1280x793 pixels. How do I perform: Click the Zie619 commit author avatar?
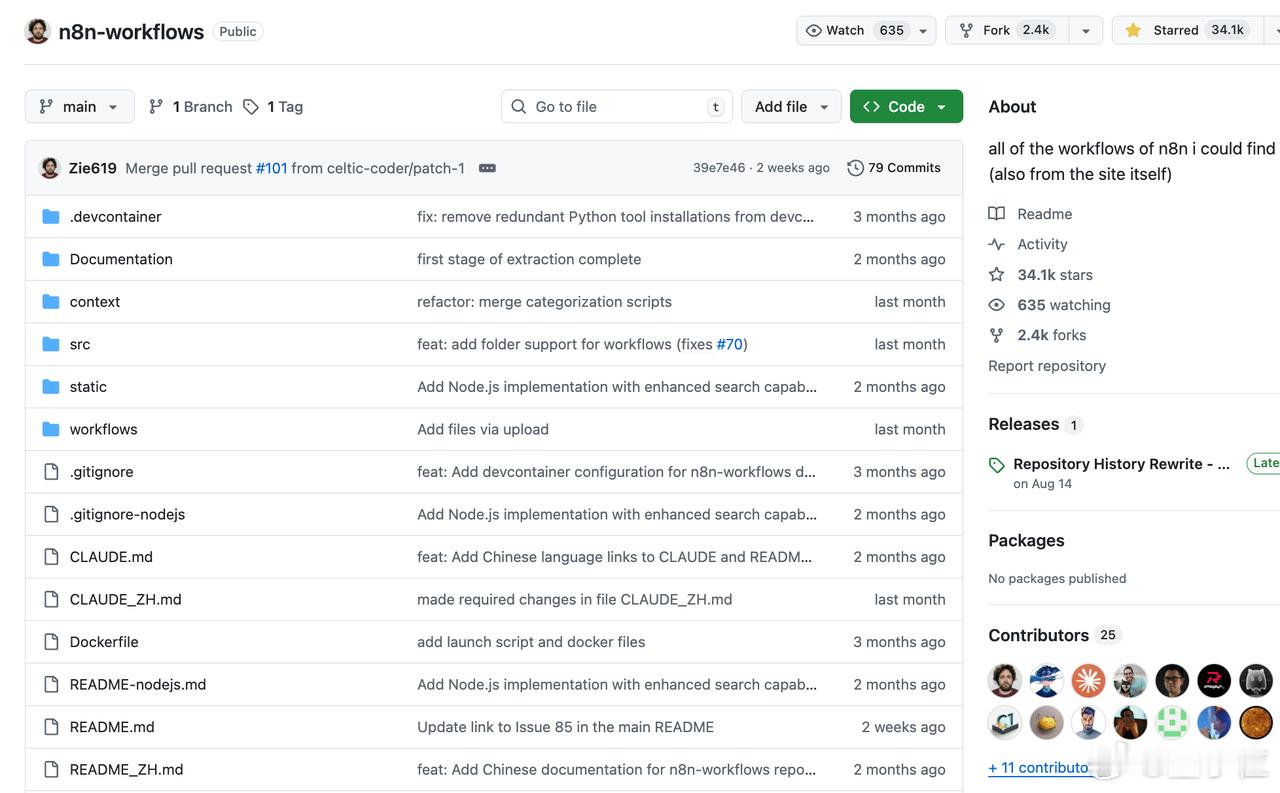[50, 168]
